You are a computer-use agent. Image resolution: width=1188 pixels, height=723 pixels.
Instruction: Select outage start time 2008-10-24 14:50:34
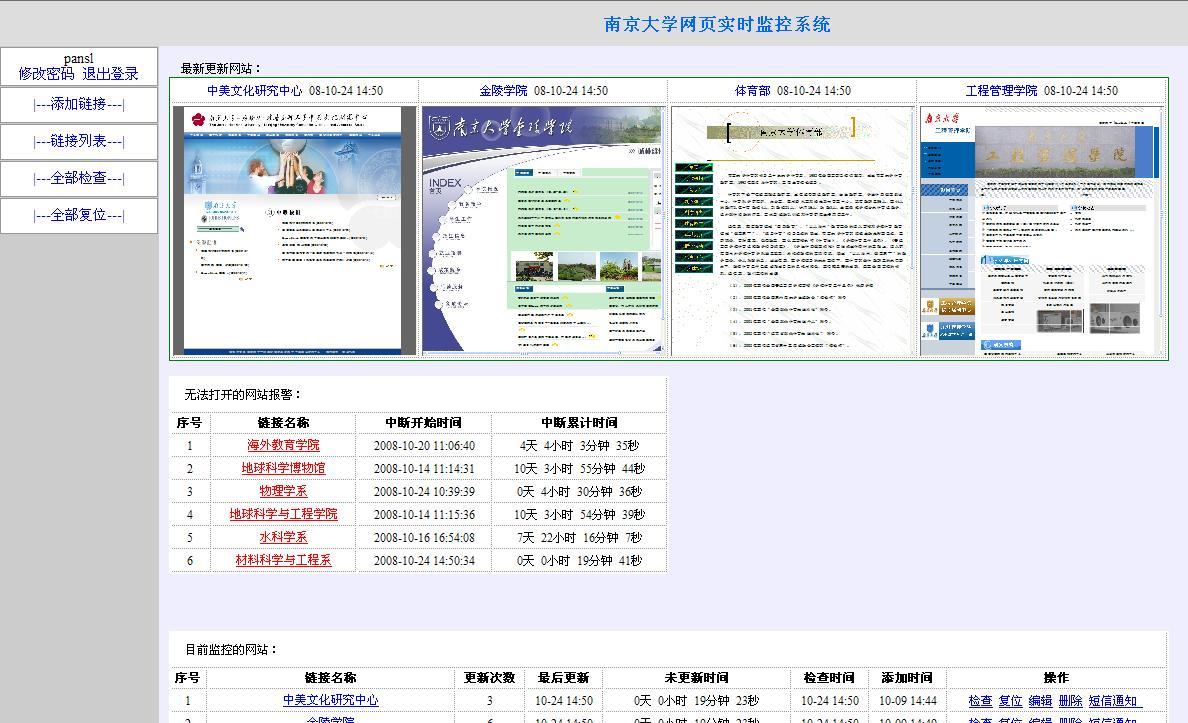point(424,560)
